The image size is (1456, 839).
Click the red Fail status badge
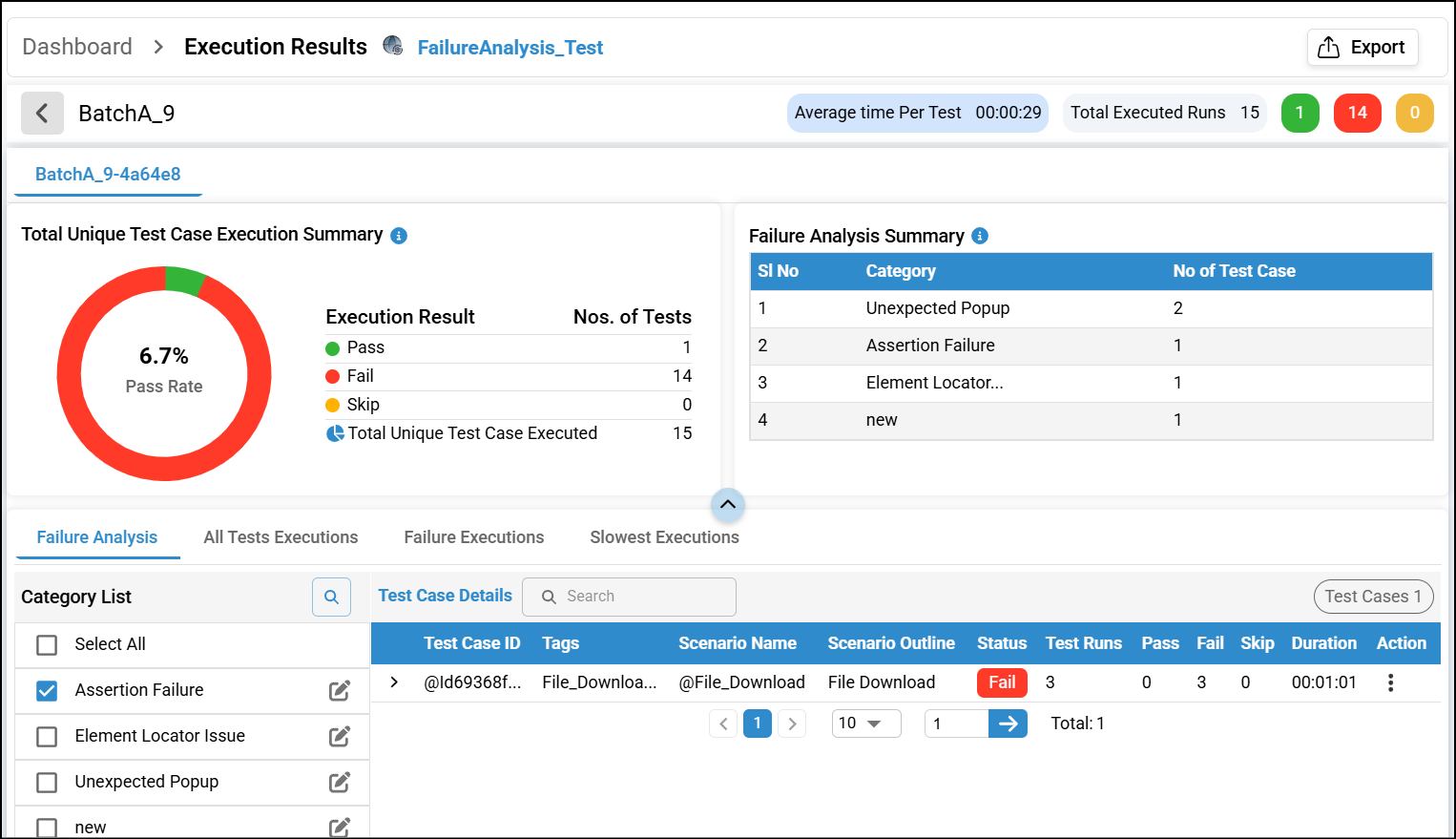(1002, 682)
